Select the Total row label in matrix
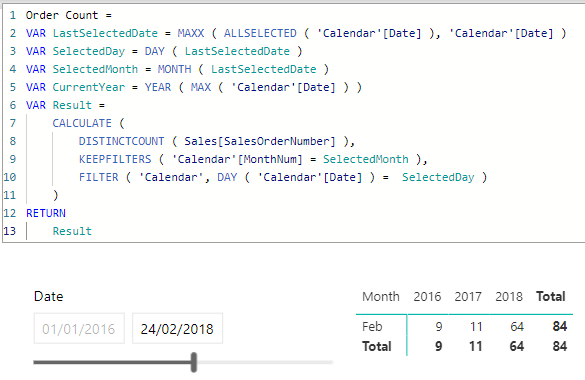Viewport: 585px width, 380px height. point(376,346)
